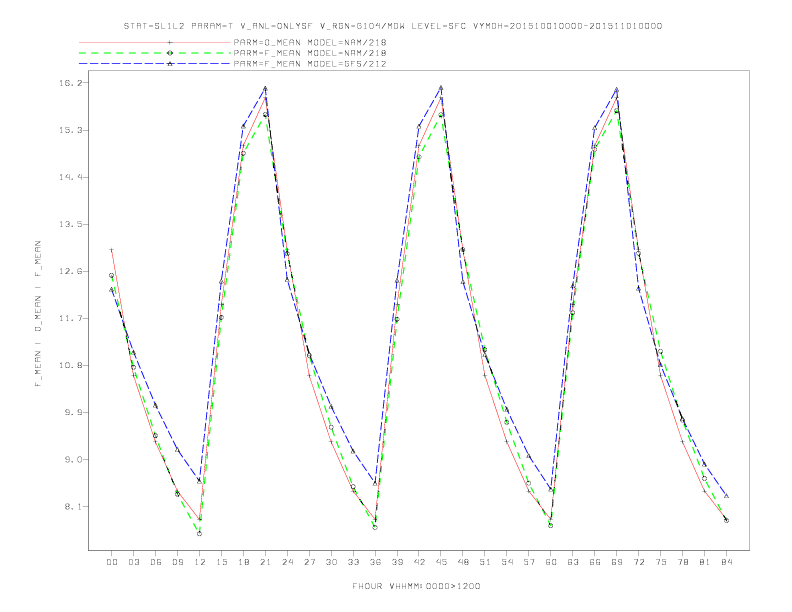Click x-axis forecast hour label 75
The width and height of the screenshot is (792, 612).
(x=661, y=562)
